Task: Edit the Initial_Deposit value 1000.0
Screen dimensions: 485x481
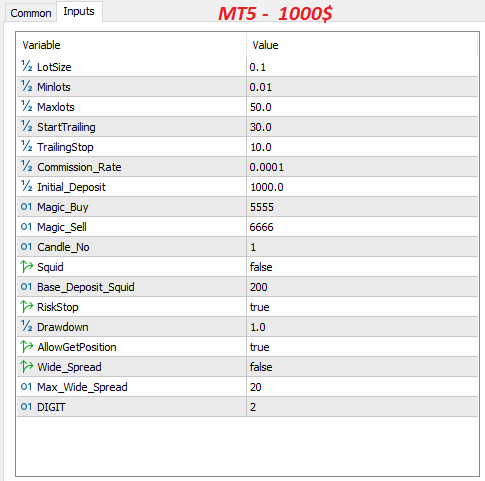Action: tap(362, 187)
